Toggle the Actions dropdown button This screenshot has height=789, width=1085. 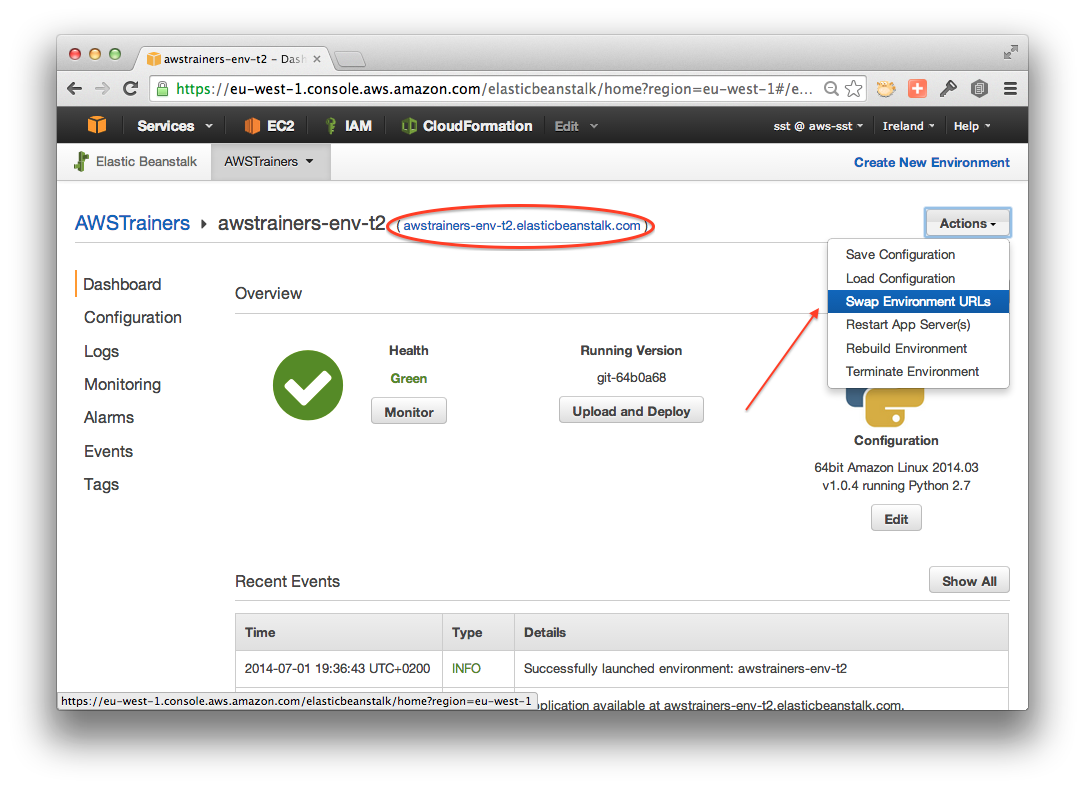pos(967,223)
